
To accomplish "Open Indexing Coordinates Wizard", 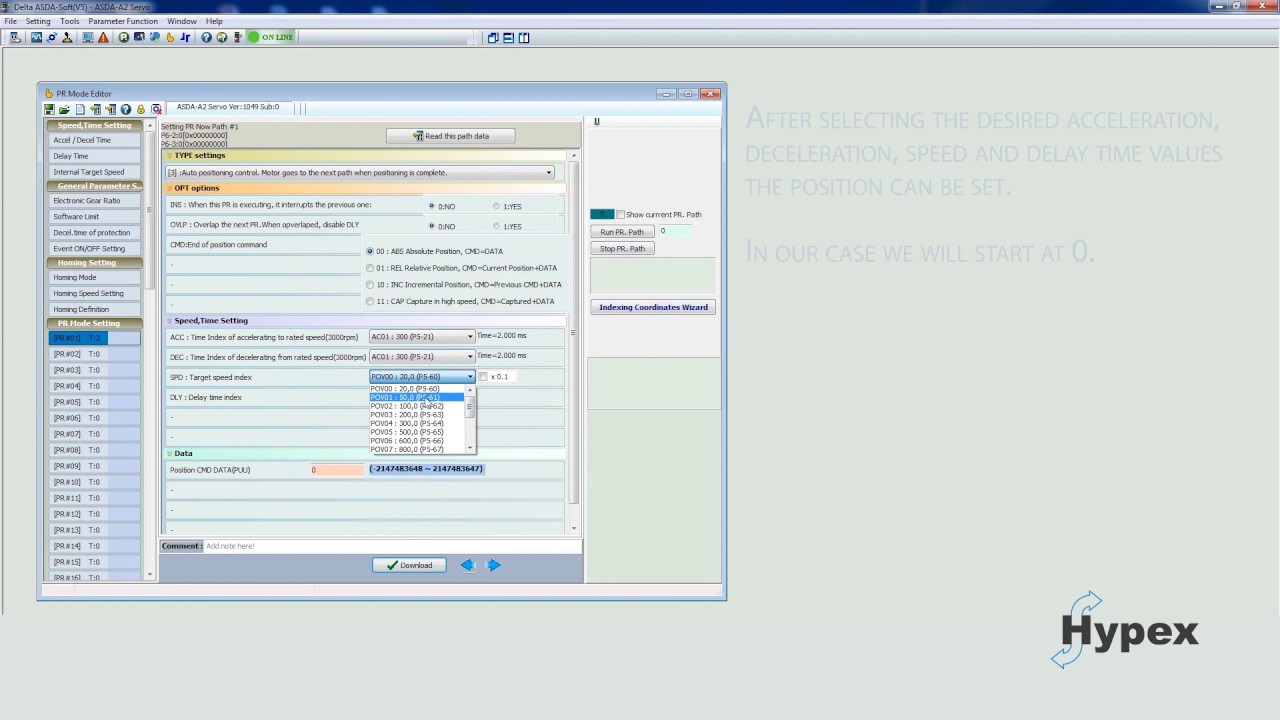I will (x=653, y=307).
